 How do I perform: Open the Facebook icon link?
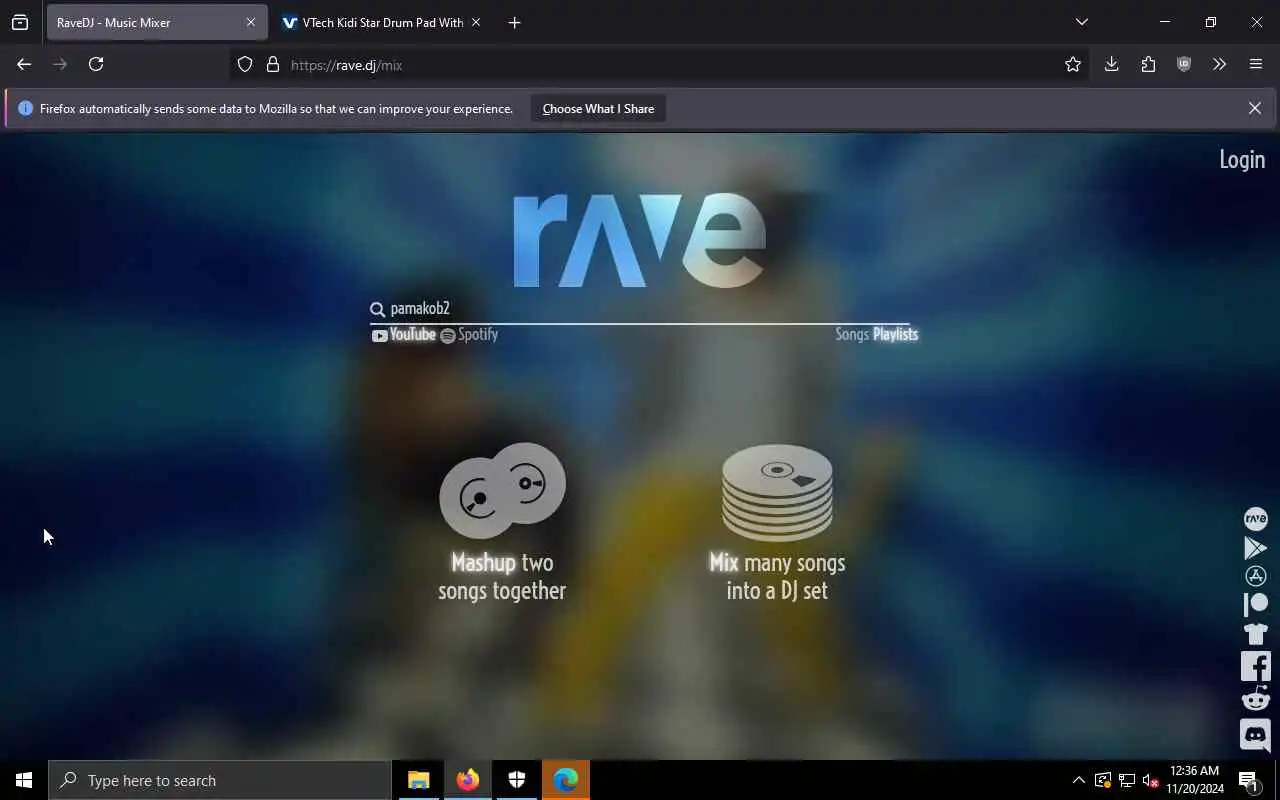[1255, 666]
